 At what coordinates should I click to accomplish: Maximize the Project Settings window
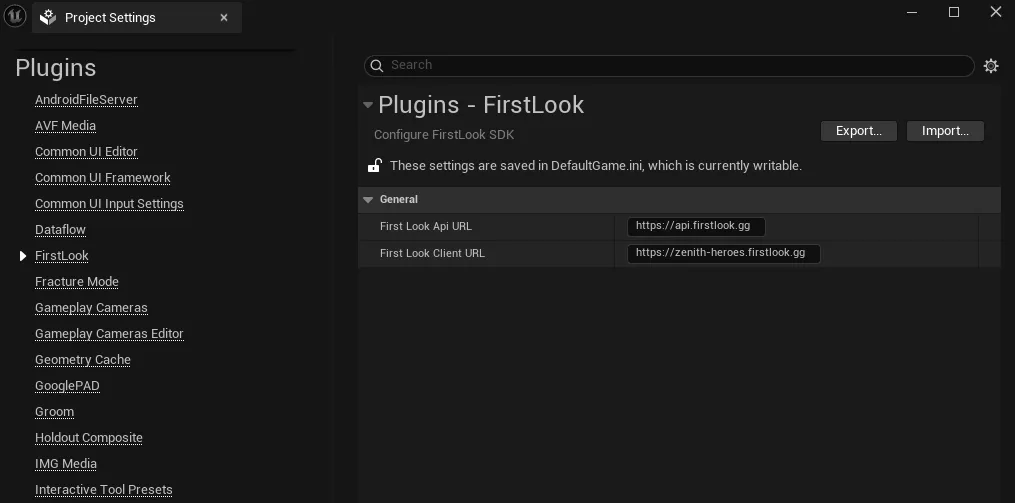[x=954, y=12]
